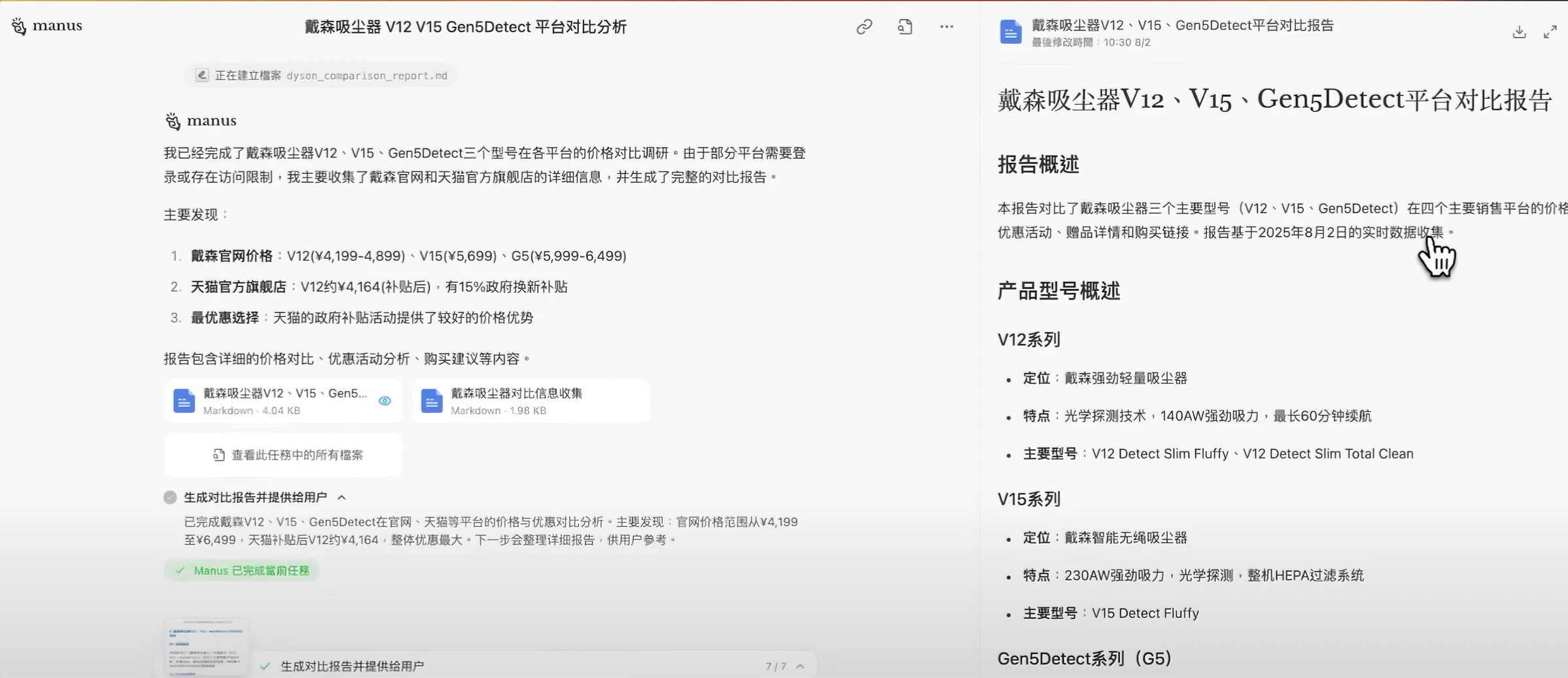Open 戴森吸尘器V12、V15、Gen5 Markdown file card
The width and height of the screenshot is (1568, 678).
283,401
